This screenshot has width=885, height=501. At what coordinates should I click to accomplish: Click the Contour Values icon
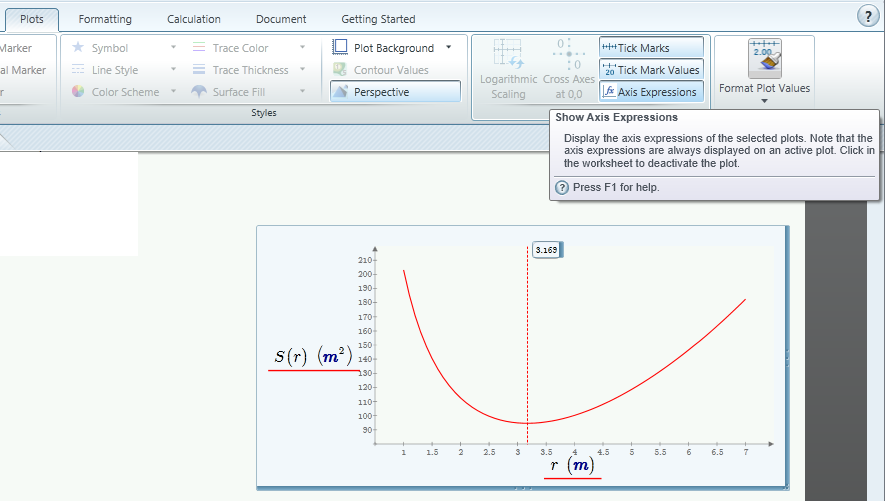[340, 69]
